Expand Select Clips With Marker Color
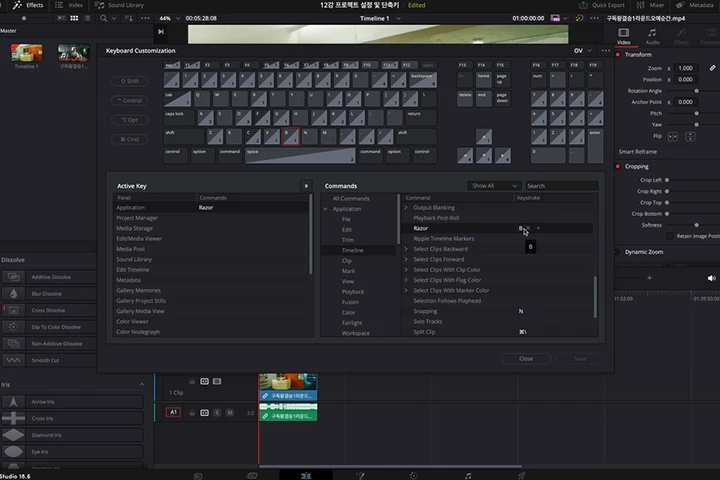Screen dimensions: 720x480 click(406, 290)
